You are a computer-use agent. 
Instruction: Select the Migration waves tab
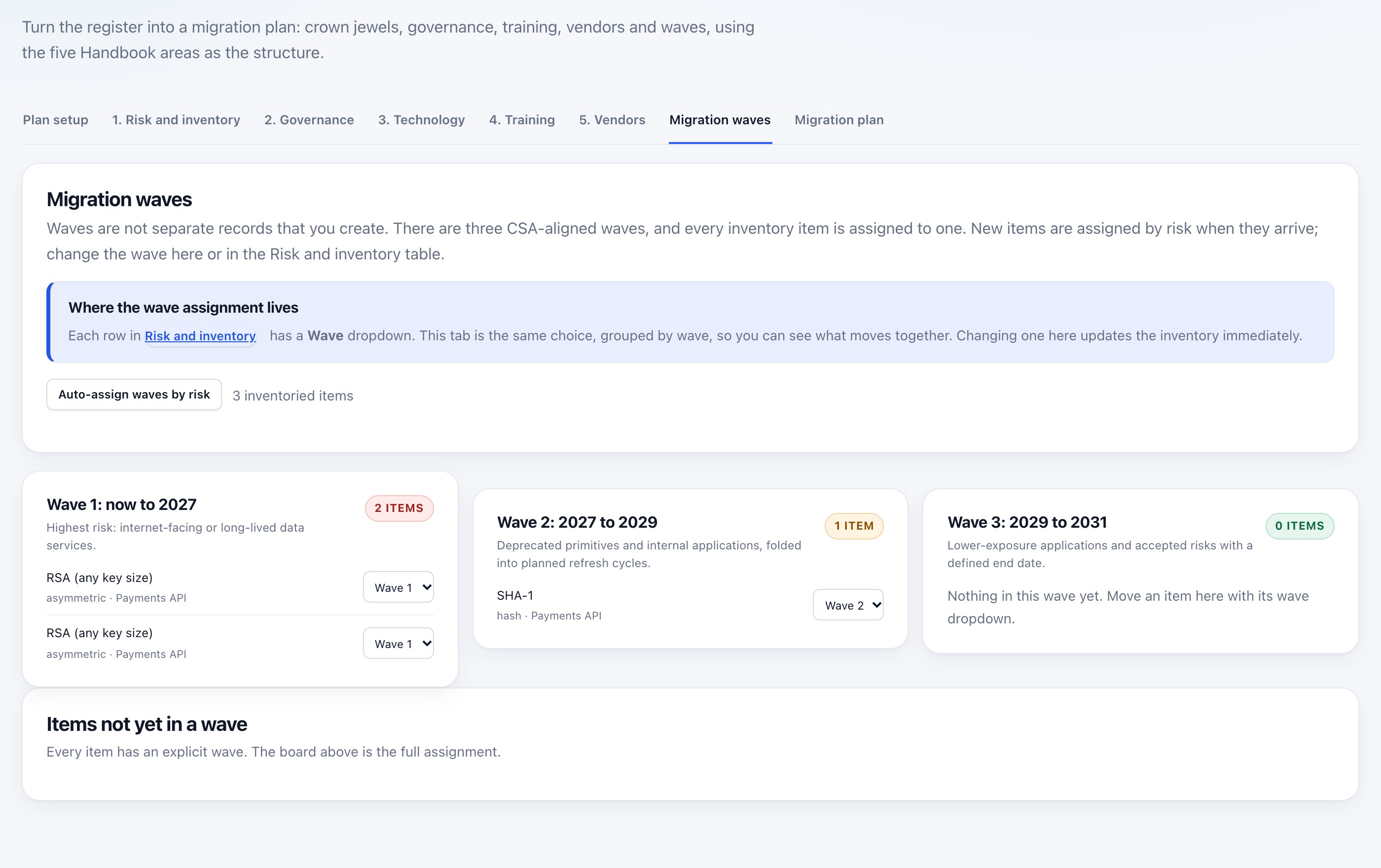pos(720,120)
